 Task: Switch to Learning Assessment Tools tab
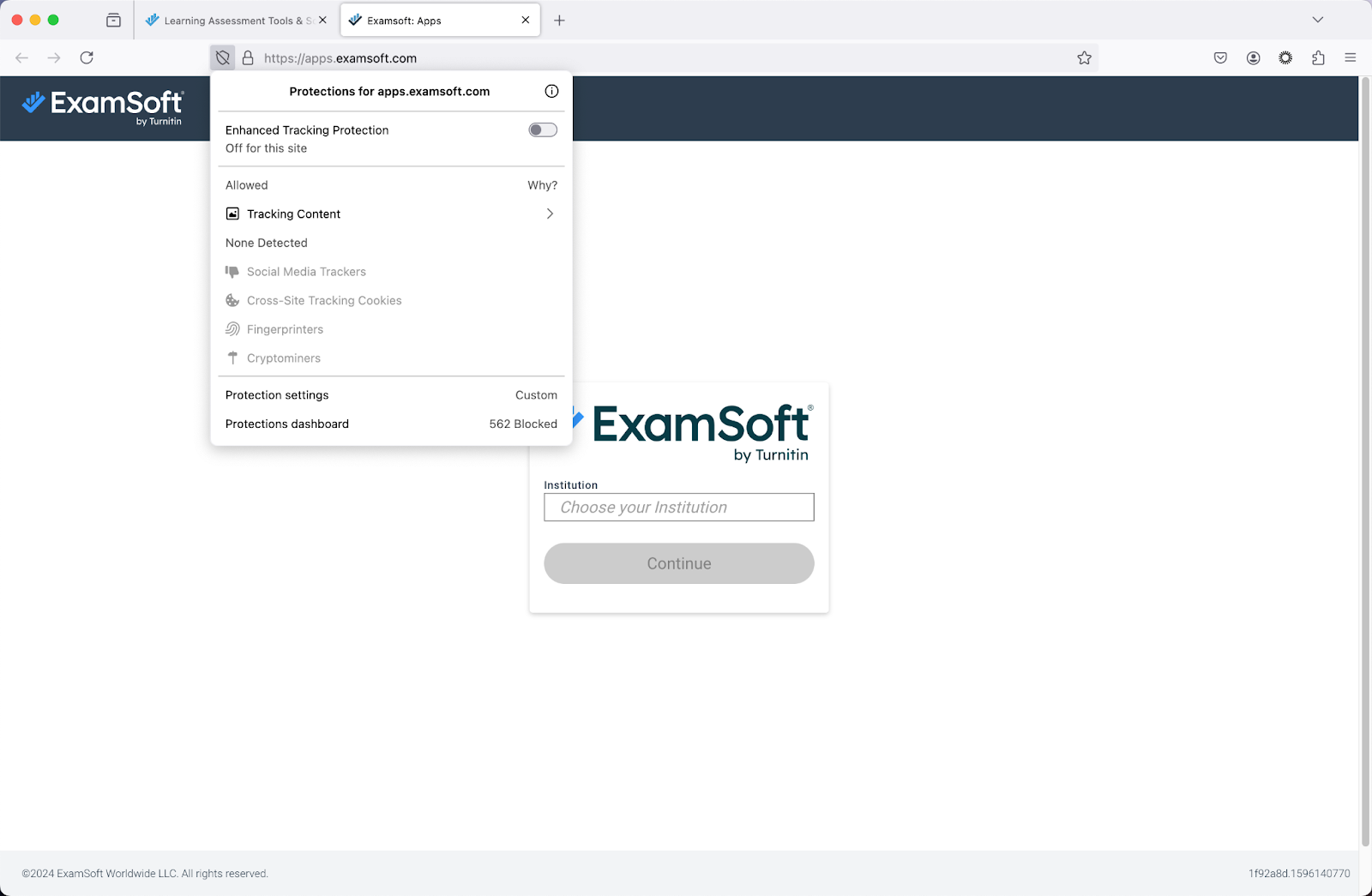(229, 21)
